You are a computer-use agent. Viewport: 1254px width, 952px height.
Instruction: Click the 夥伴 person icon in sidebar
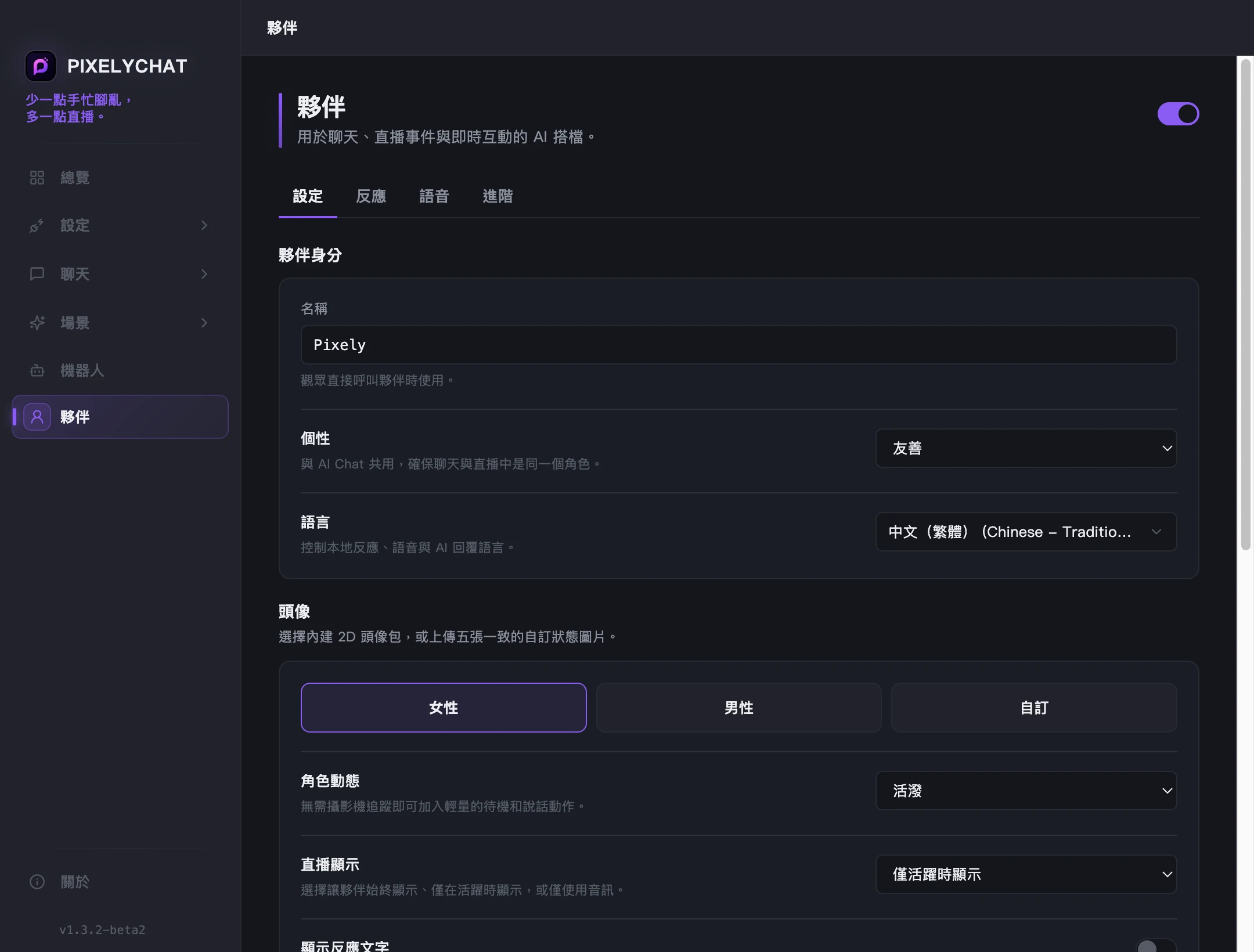tap(37, 417)
